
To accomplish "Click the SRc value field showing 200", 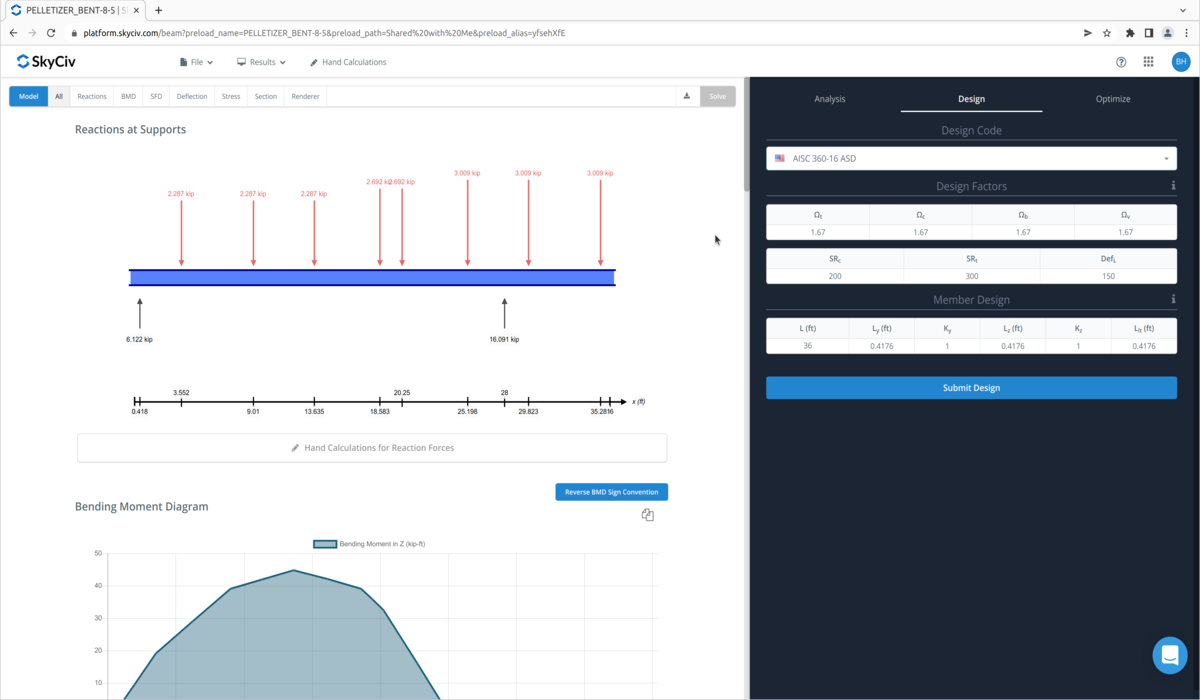I will coord(834,276).
